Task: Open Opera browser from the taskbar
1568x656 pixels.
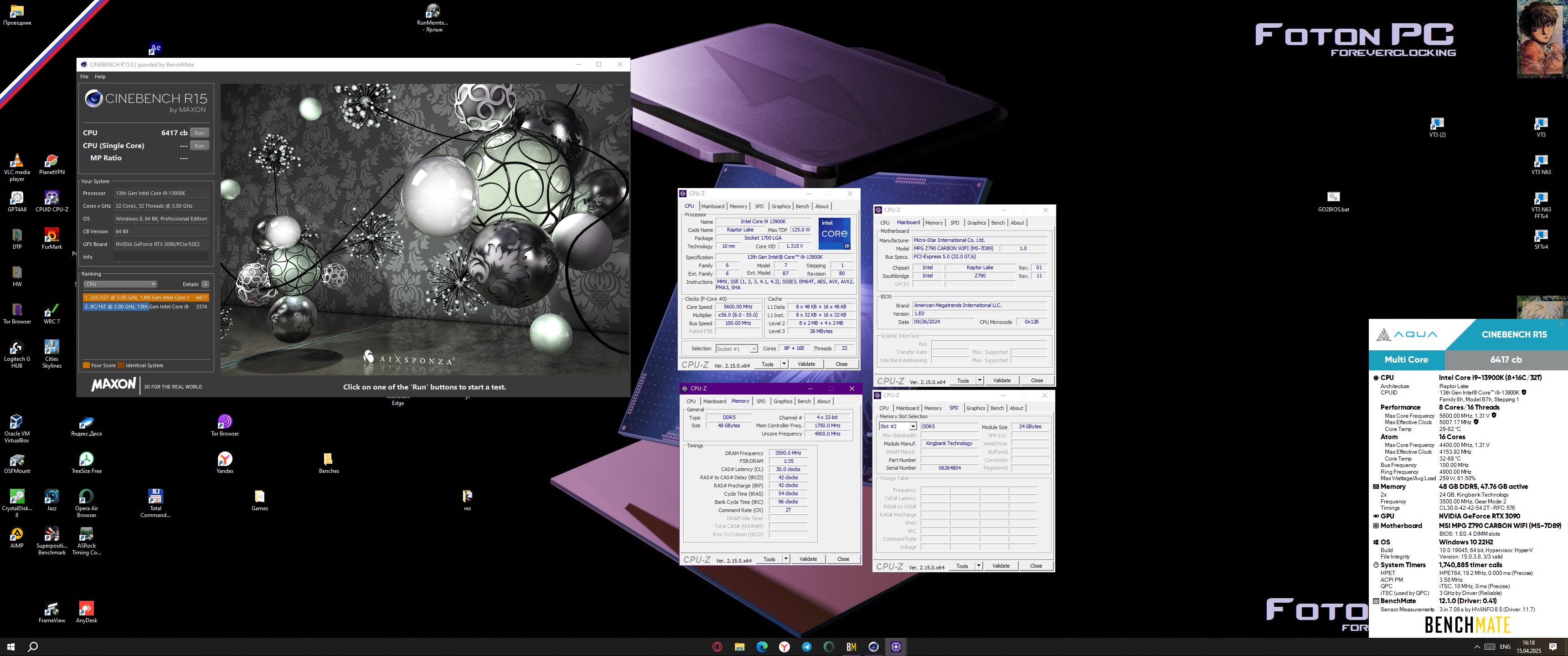Action: pos(717,647)
